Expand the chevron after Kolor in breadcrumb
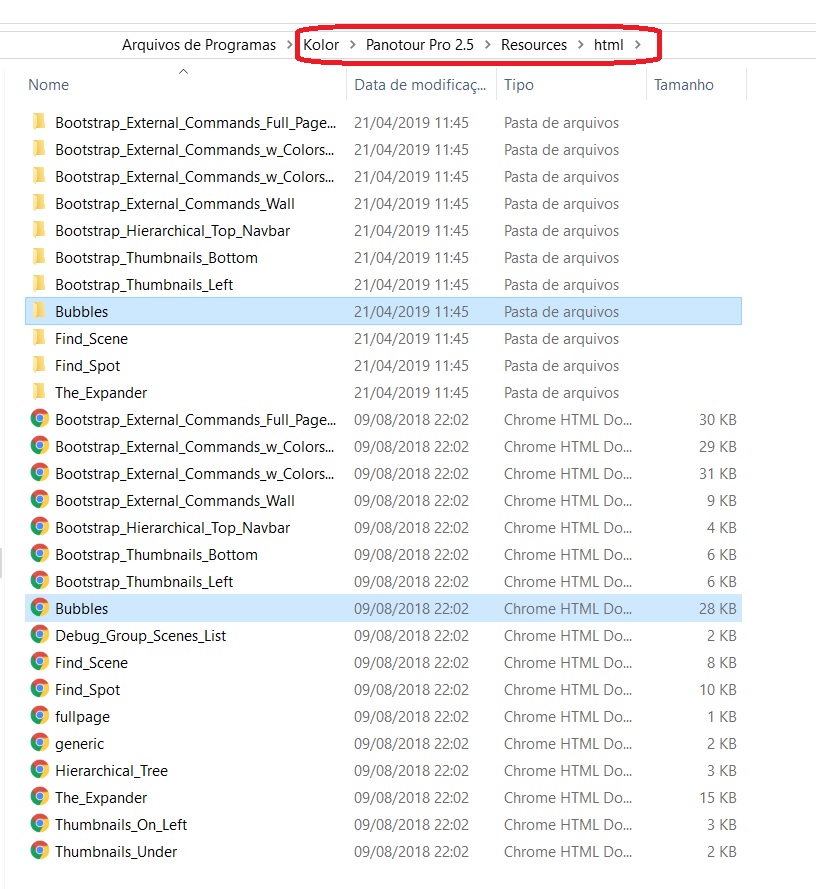 click(353, 45)
